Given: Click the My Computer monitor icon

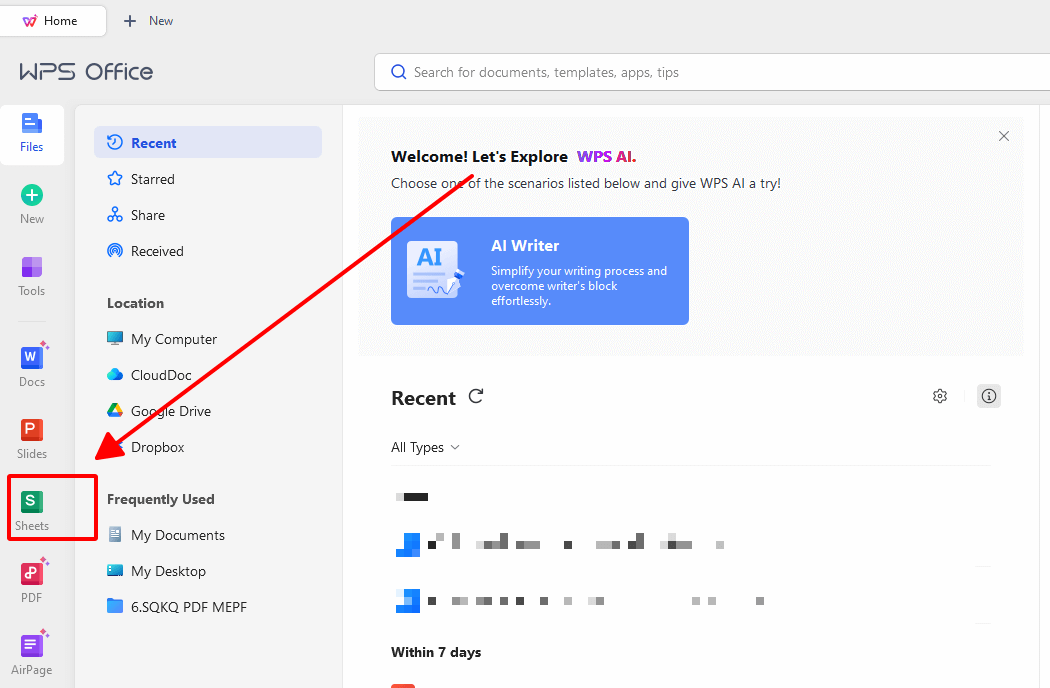Looking at the screenshot, I should 115,338.
